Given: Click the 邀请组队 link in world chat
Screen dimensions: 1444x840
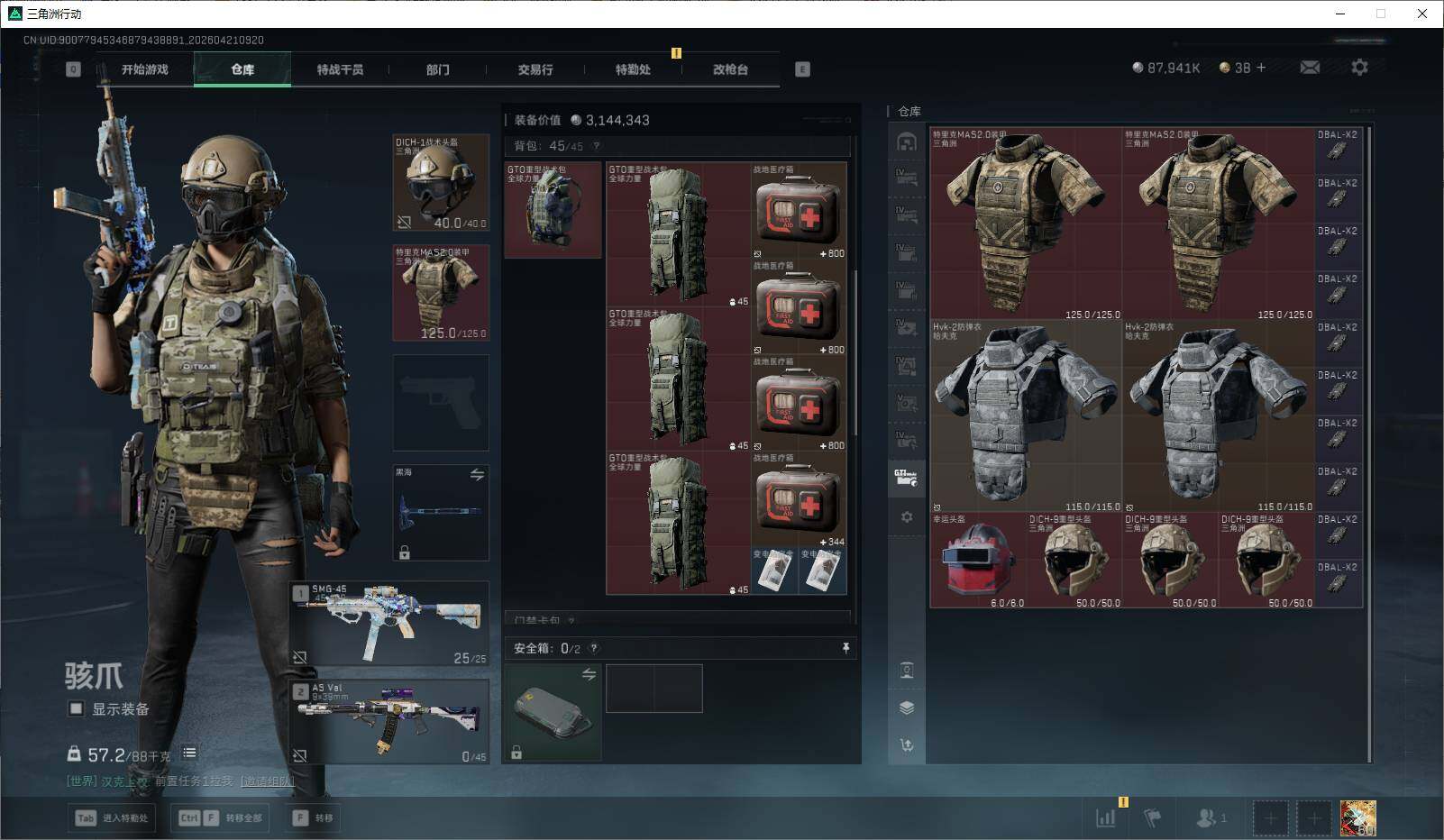Looking at the screenshot, I should 268,781.
